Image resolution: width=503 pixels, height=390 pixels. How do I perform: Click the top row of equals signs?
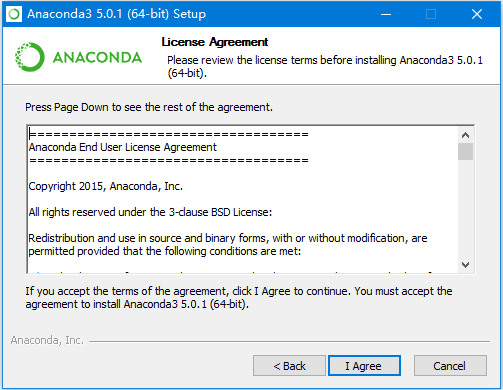169,134
